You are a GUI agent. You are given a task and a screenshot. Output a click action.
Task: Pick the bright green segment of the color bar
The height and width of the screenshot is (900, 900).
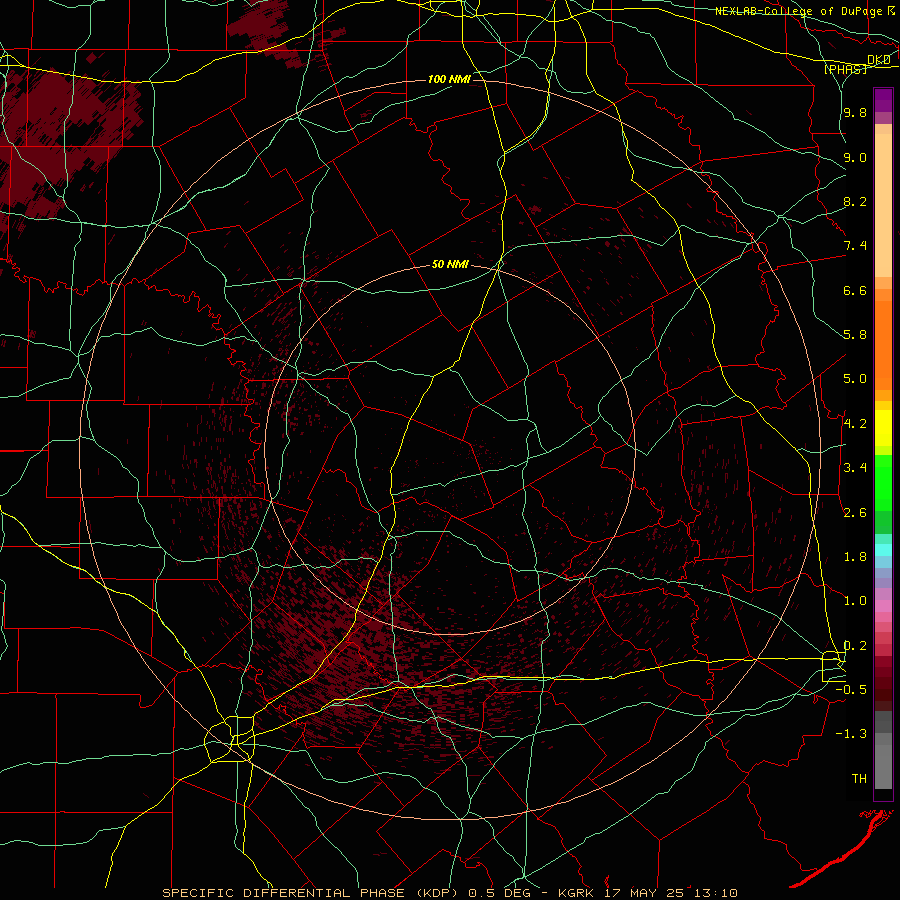(883, 482)
